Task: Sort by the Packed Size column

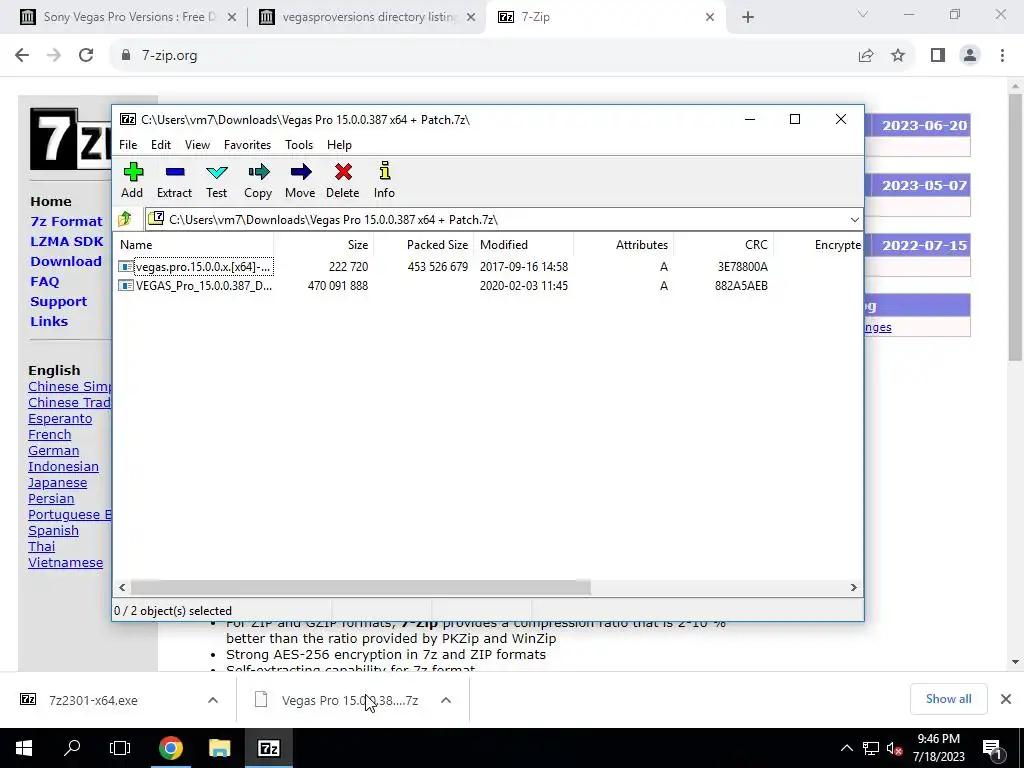Action: (x=423, y=245)
